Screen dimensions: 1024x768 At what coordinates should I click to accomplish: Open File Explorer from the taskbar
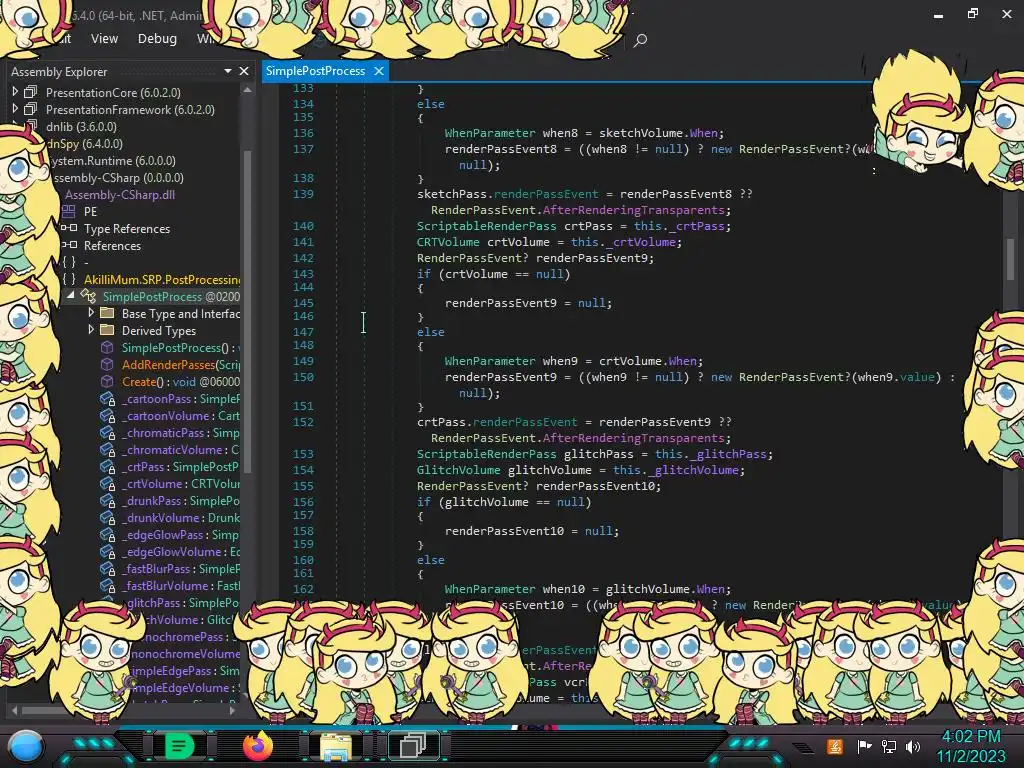(336, 746)
